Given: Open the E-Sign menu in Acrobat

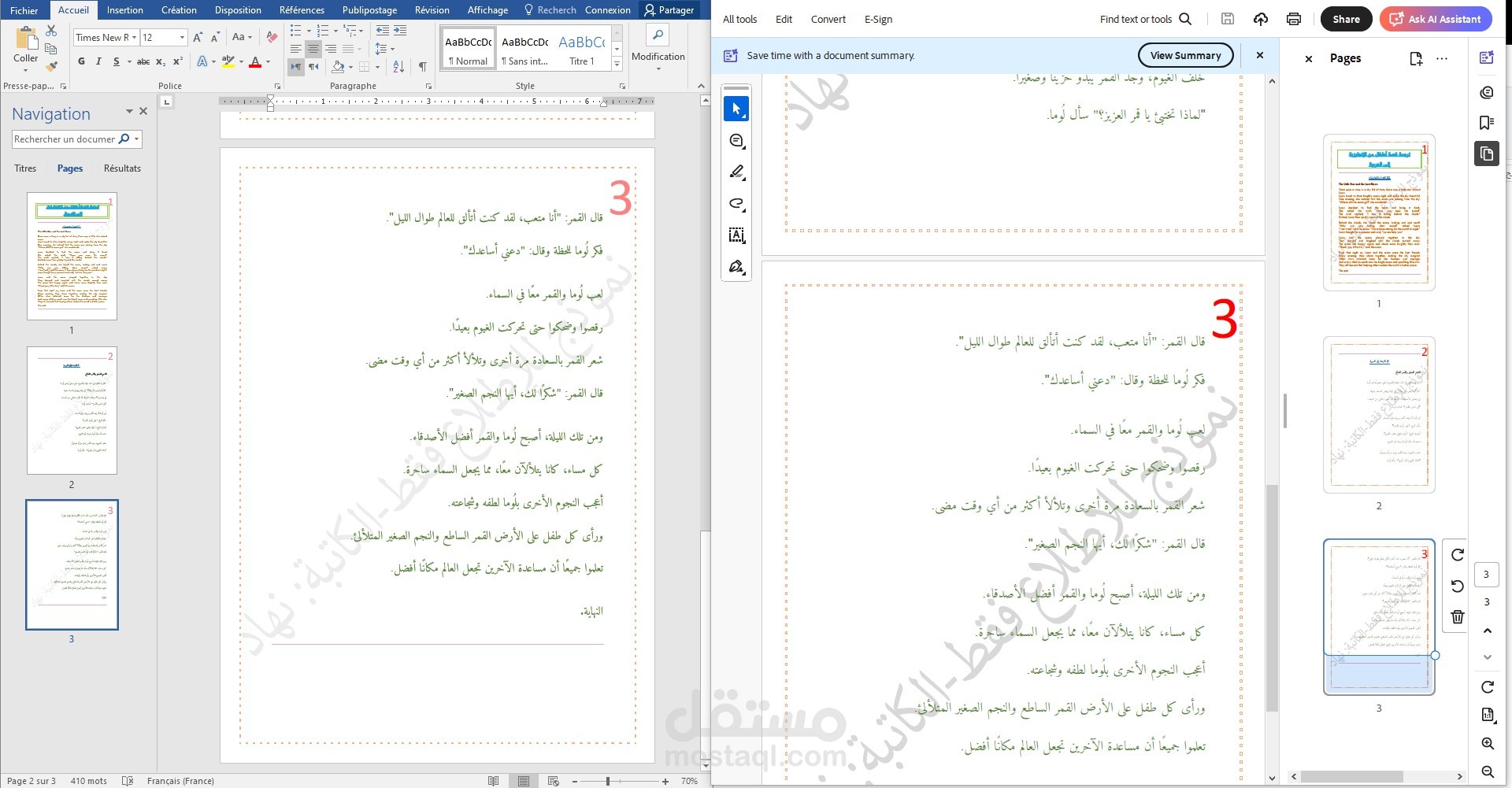Looking at the screenshot, I should [878, 20].
